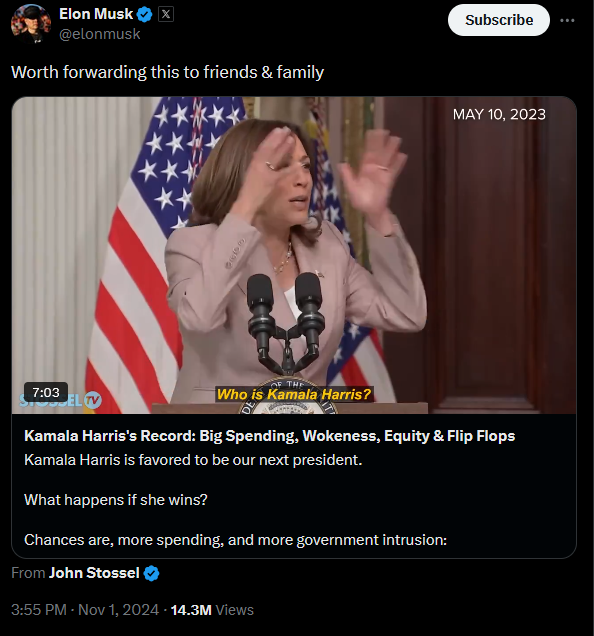Image resolution: width=594 pixels, height=636 pixels.
Task: Open the 'Kamala Harris's Record' video title
Action: click(x=269, y=436)
